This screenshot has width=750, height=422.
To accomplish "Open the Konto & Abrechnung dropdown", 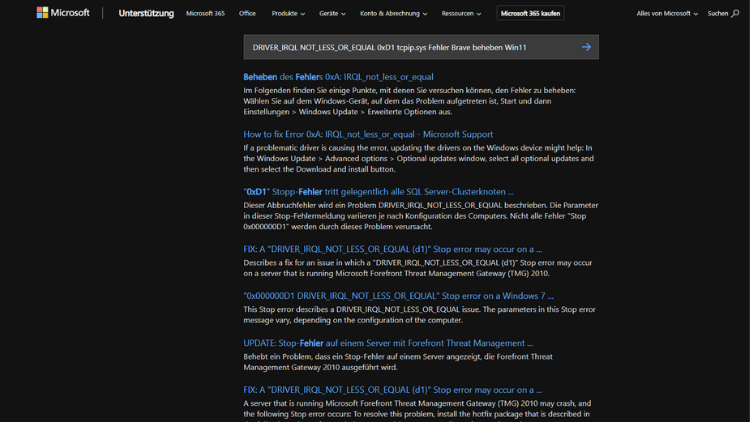I will tap(393, 14).
